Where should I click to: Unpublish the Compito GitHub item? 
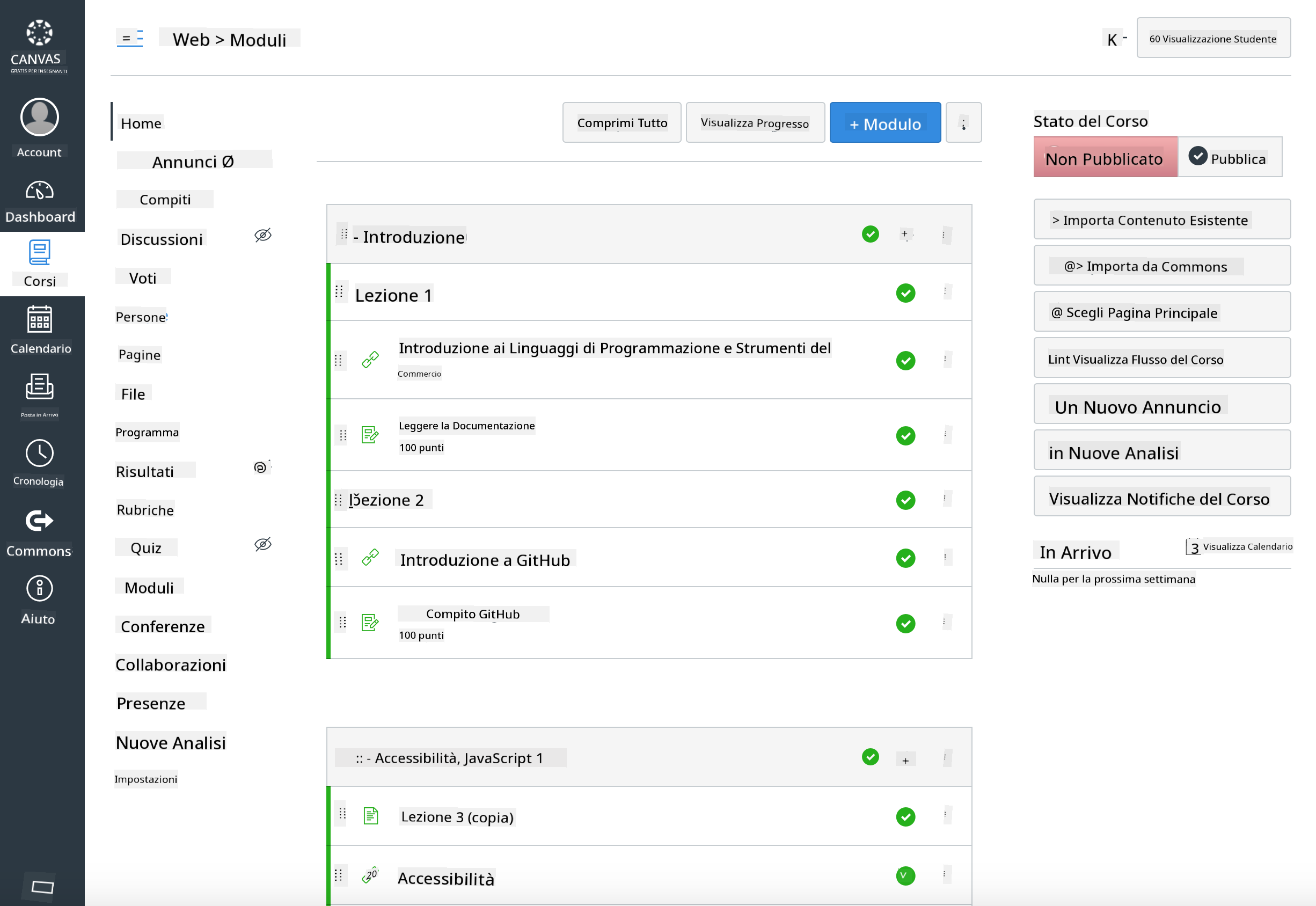(906, 623)
